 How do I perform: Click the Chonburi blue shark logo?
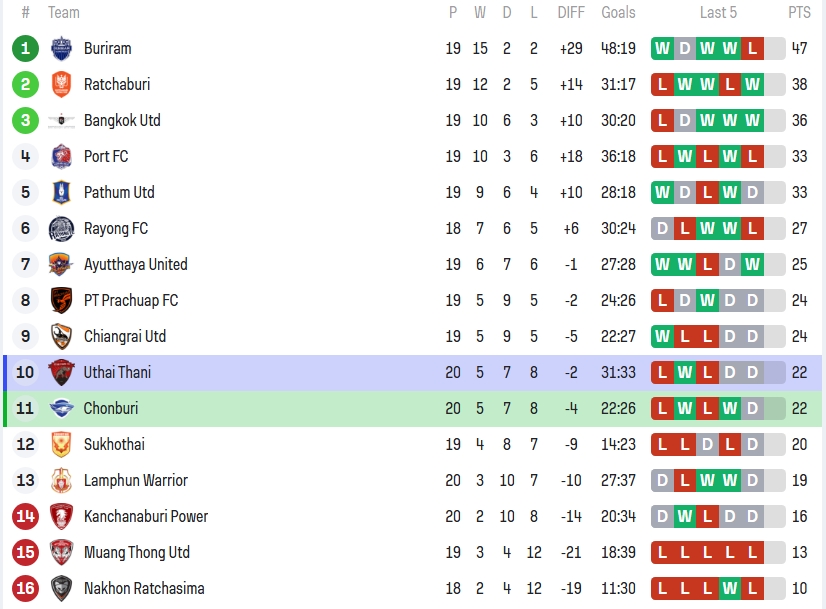(61, 409)
